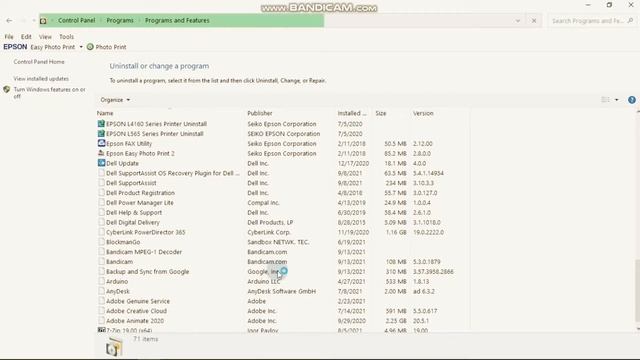Viewport: 640px width, 360px height.
Task: Sort by the Name column header
Action: (x=105, y=113)
